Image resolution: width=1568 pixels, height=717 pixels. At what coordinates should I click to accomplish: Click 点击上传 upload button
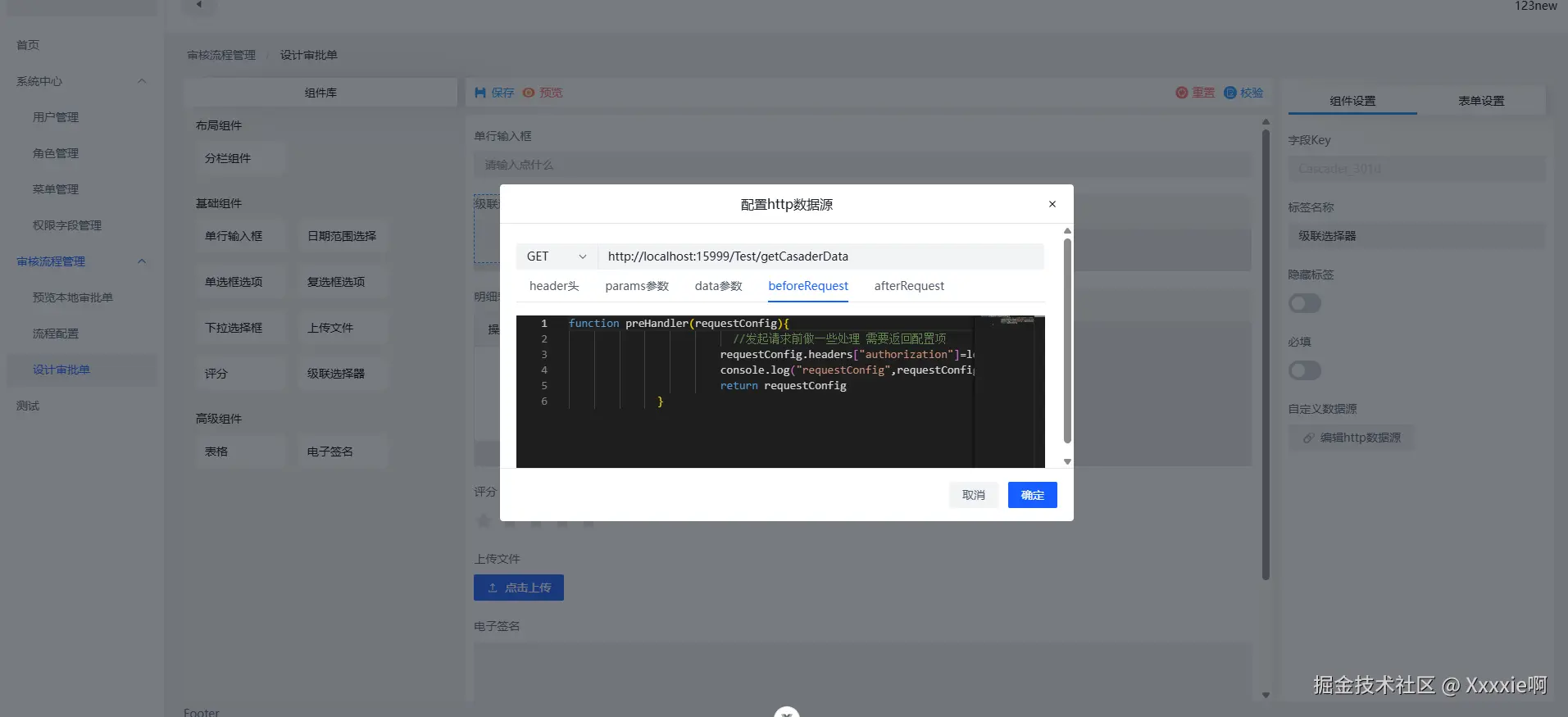pos(519,588)
